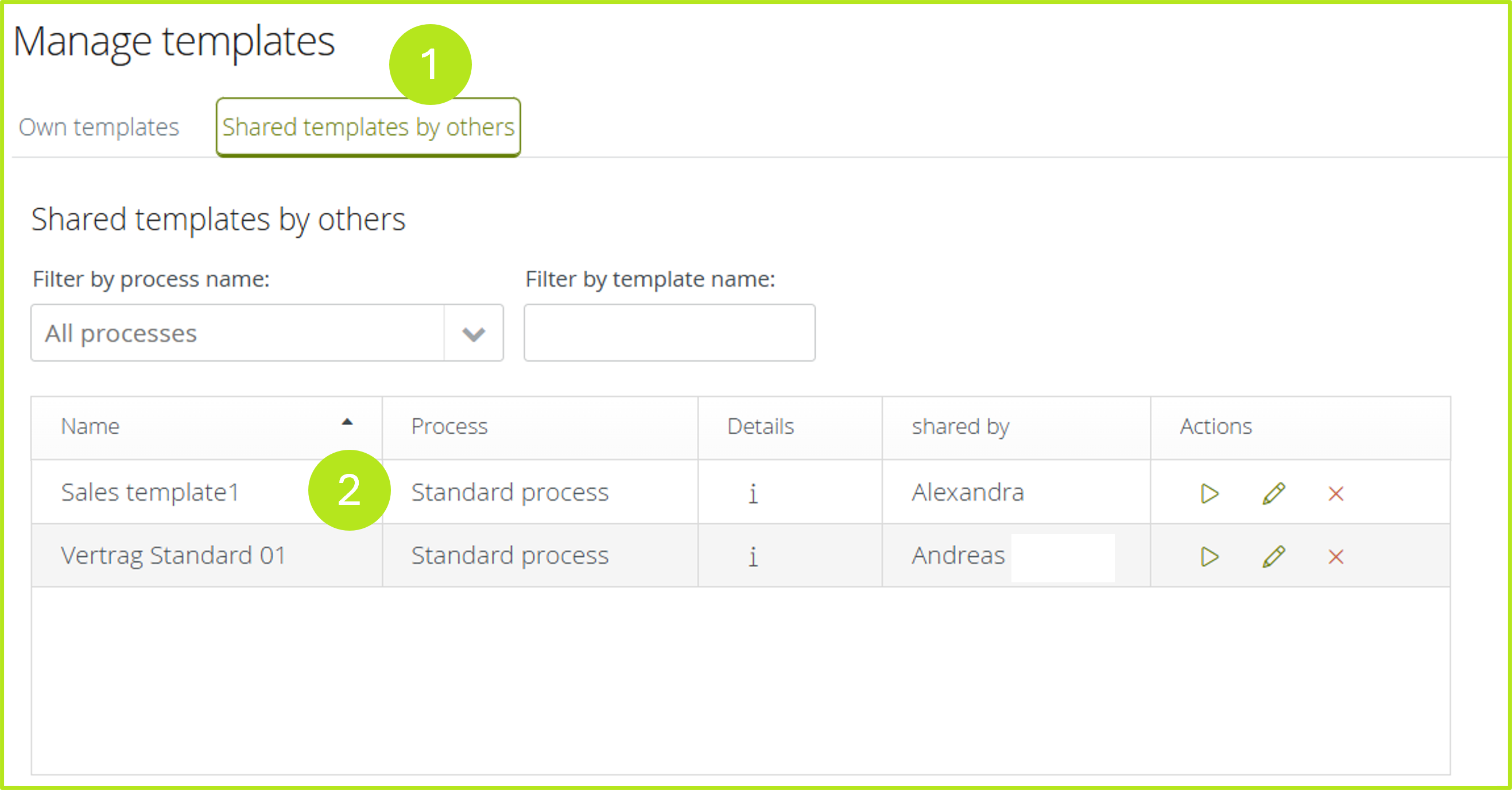Open the All processes dropdown
The width and height of the screenshot is (1512, 790).
coord(237,333)
